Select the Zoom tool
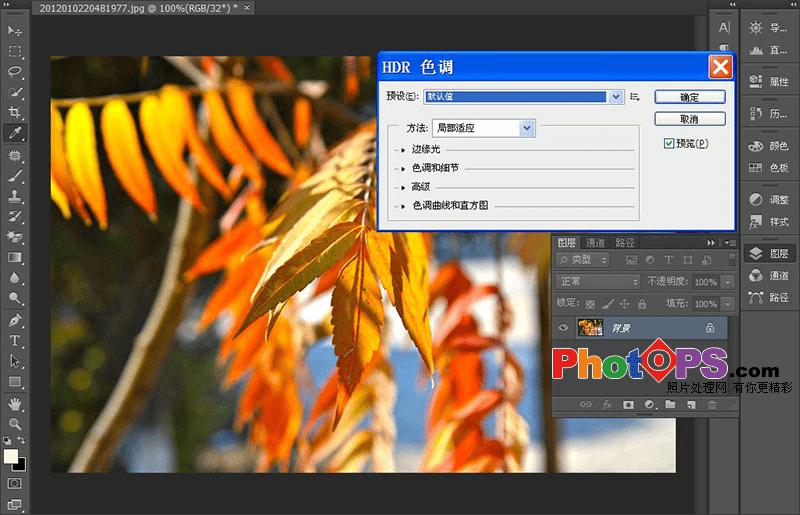 click(15, 424)
